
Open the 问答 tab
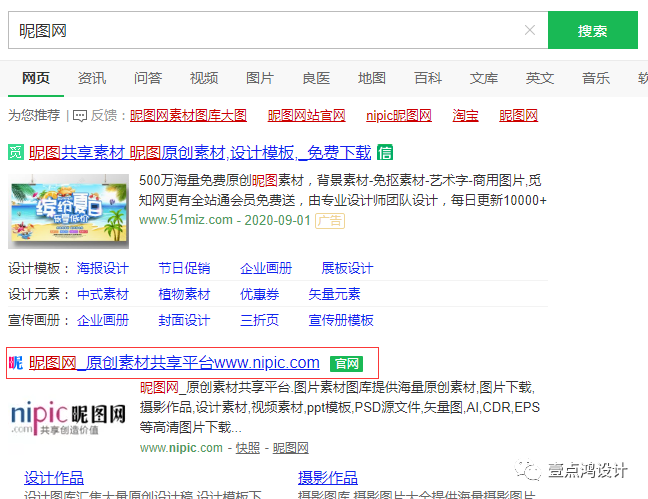[x=148, y=78]
